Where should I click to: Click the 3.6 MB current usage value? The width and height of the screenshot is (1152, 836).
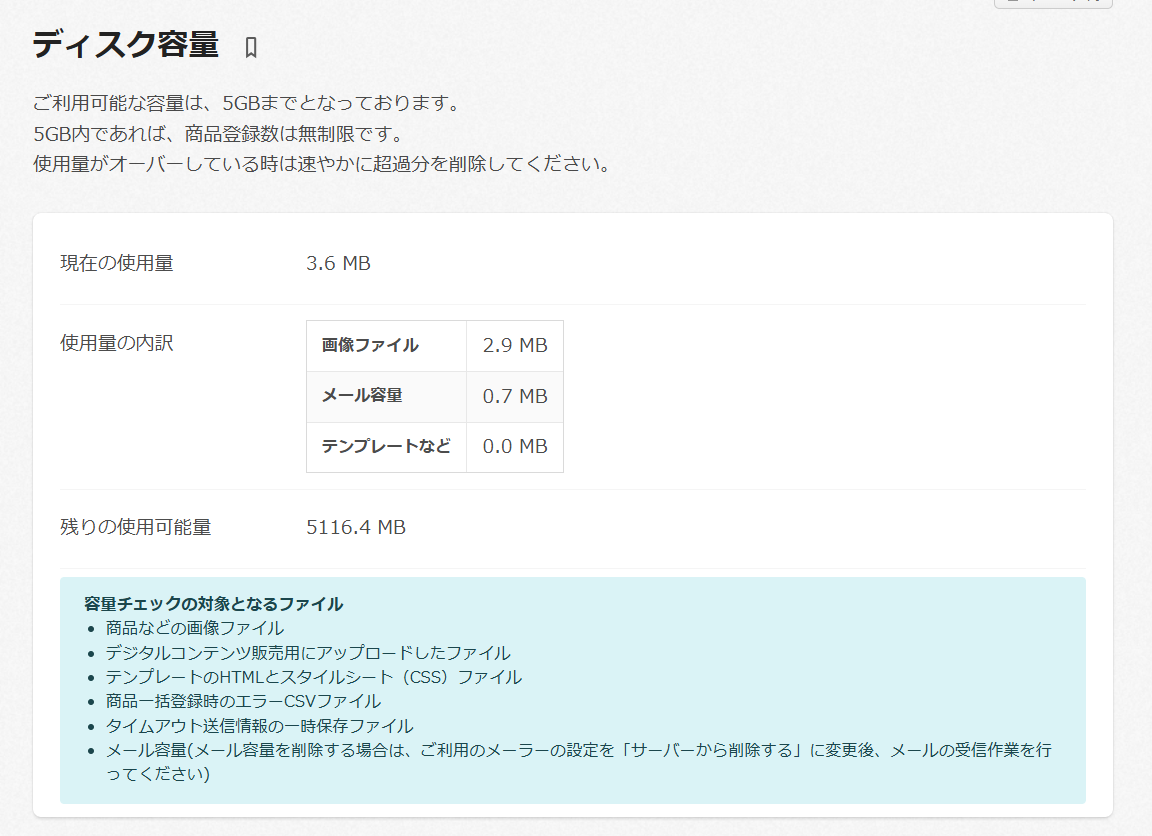tap(338, 263)
